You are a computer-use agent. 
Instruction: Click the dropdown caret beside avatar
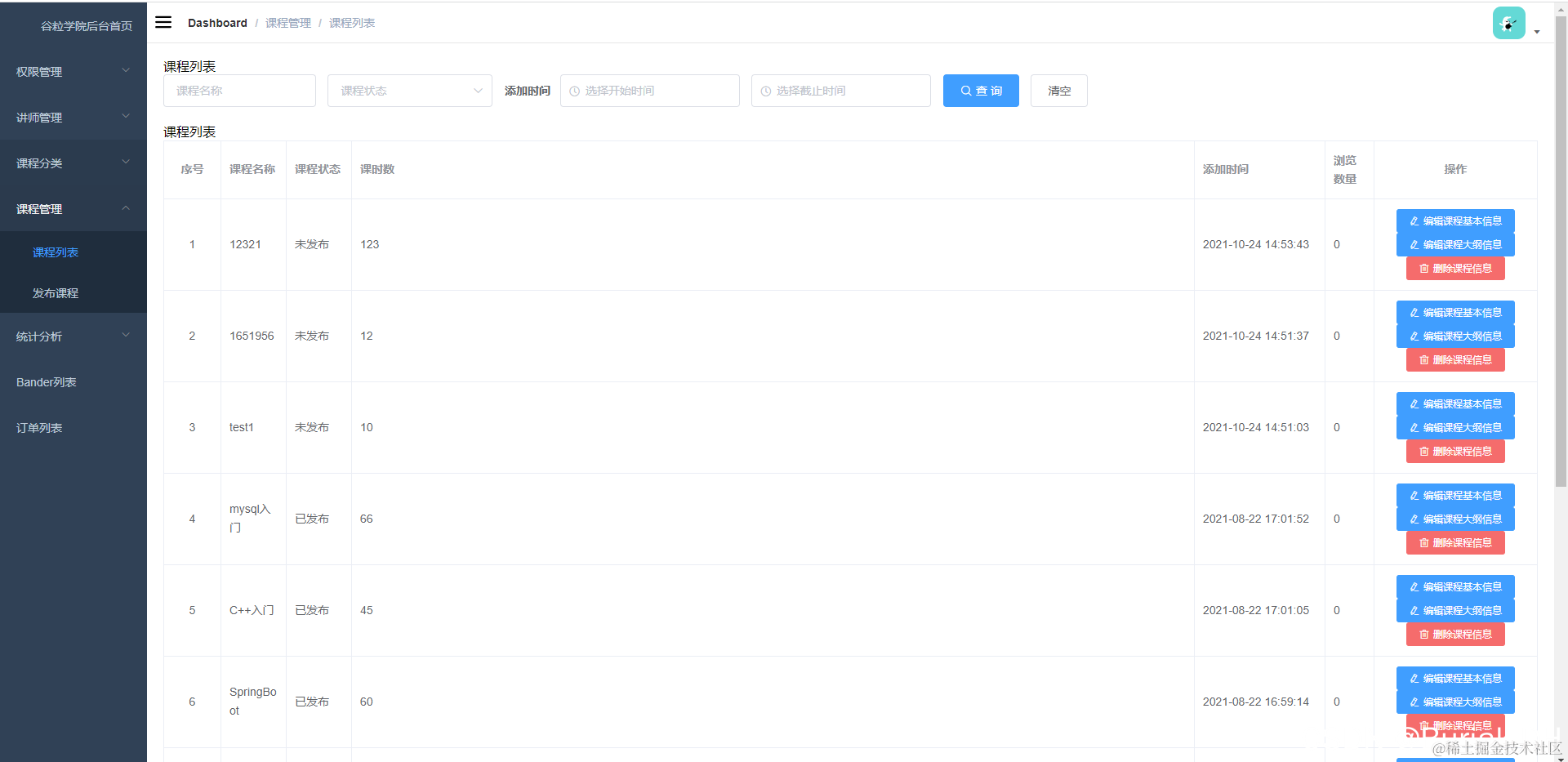click(x=1537, y=32)
